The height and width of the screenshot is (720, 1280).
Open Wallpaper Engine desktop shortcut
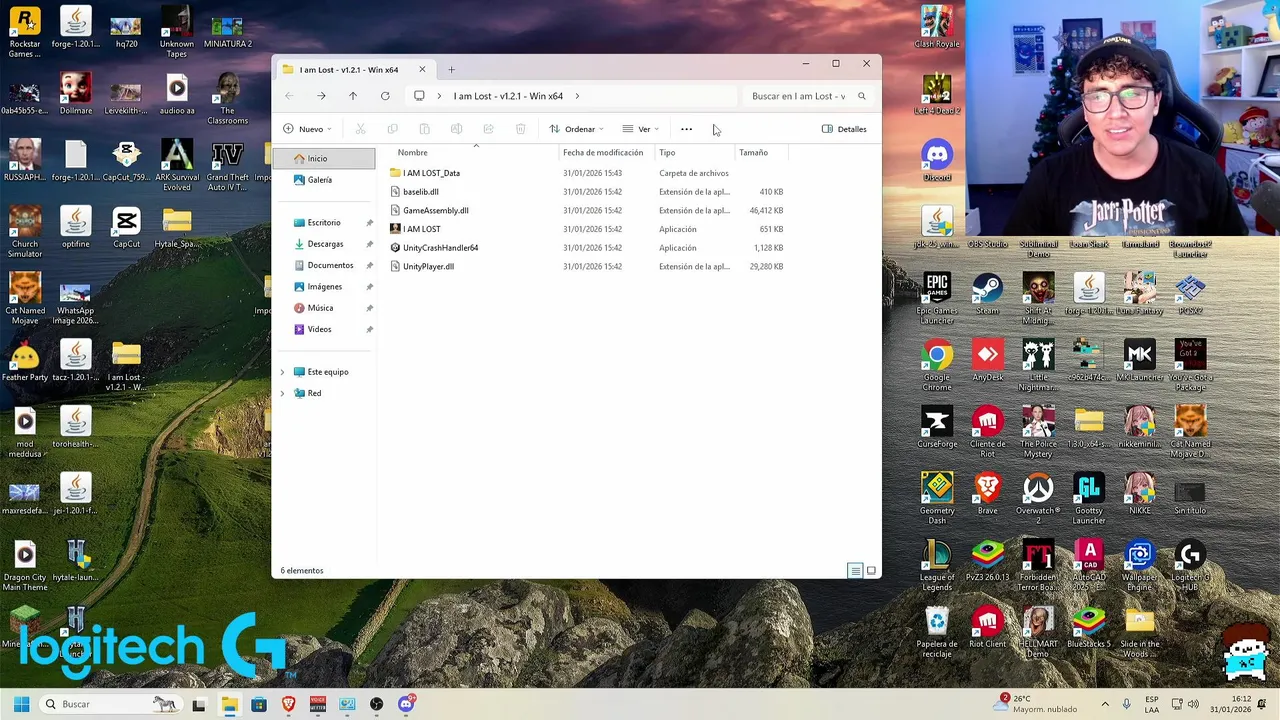(x=1139, y=565)
